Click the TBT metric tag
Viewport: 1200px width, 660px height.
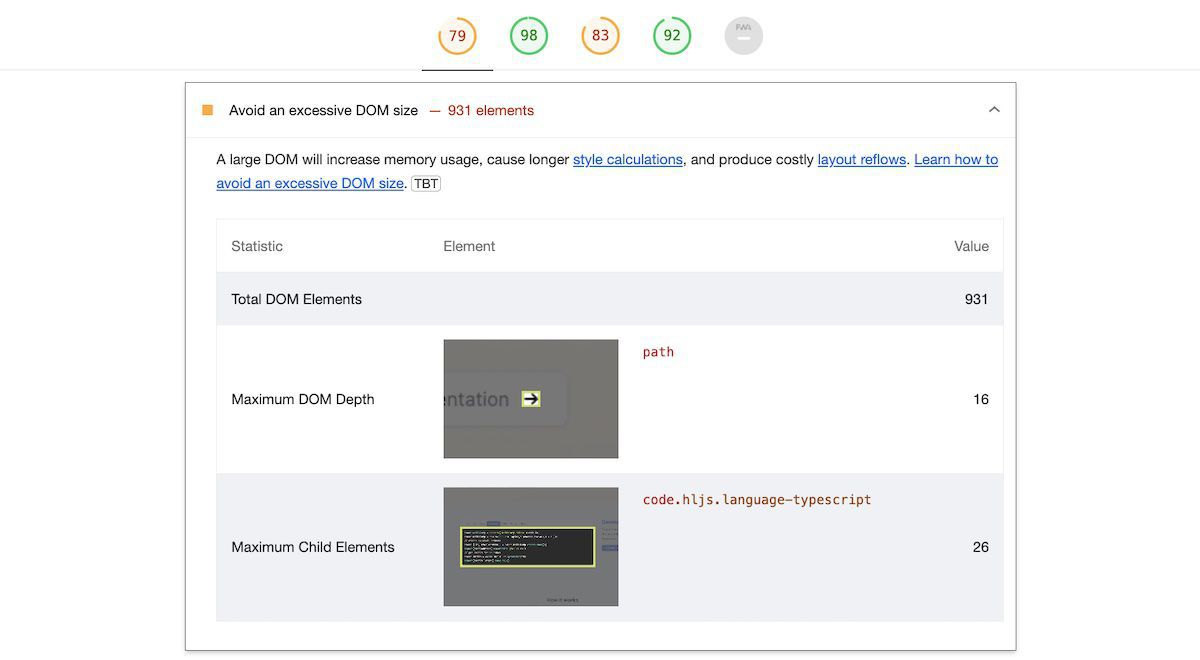pos(426,184)
